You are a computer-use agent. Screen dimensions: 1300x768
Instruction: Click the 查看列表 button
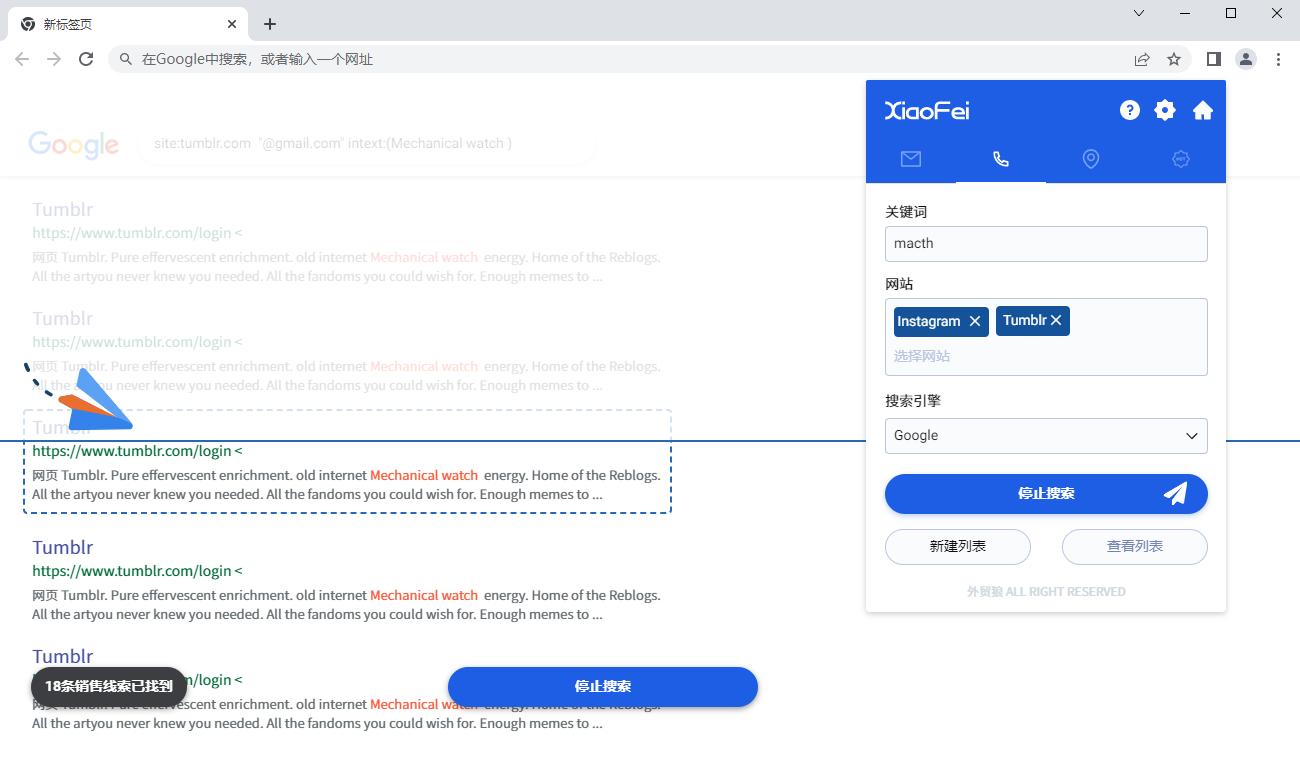tap(1135, 547)
